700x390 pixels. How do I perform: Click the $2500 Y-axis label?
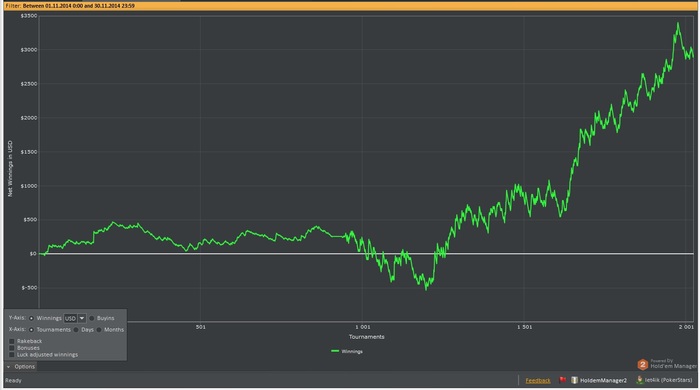29,84
